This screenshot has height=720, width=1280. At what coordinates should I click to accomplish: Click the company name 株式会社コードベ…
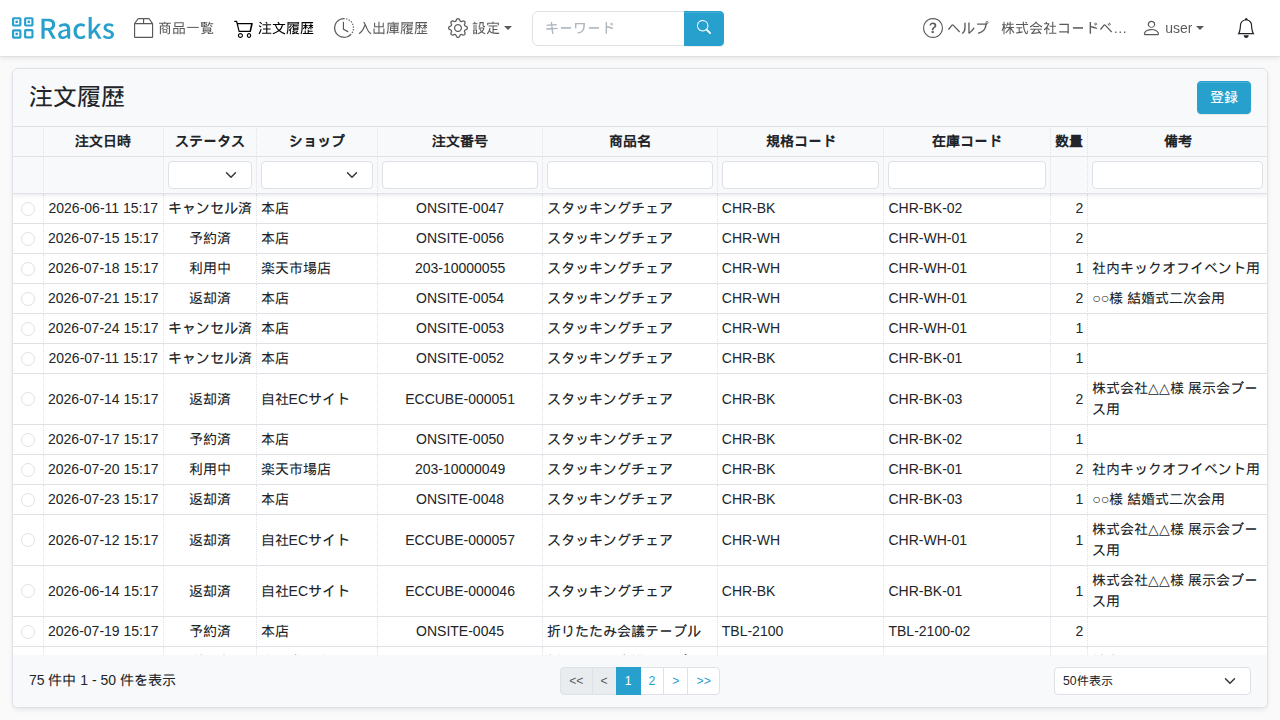coord(1064,28)
